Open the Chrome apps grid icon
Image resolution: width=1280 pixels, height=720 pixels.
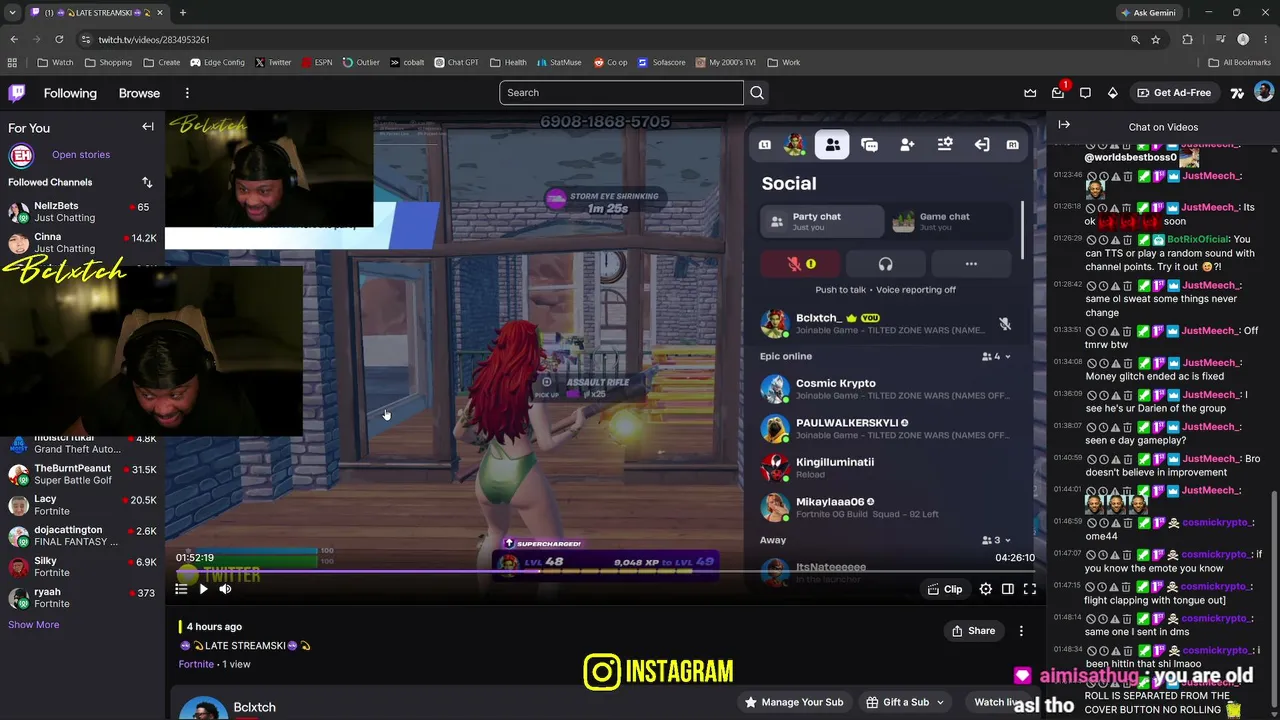tap(12, 62)
